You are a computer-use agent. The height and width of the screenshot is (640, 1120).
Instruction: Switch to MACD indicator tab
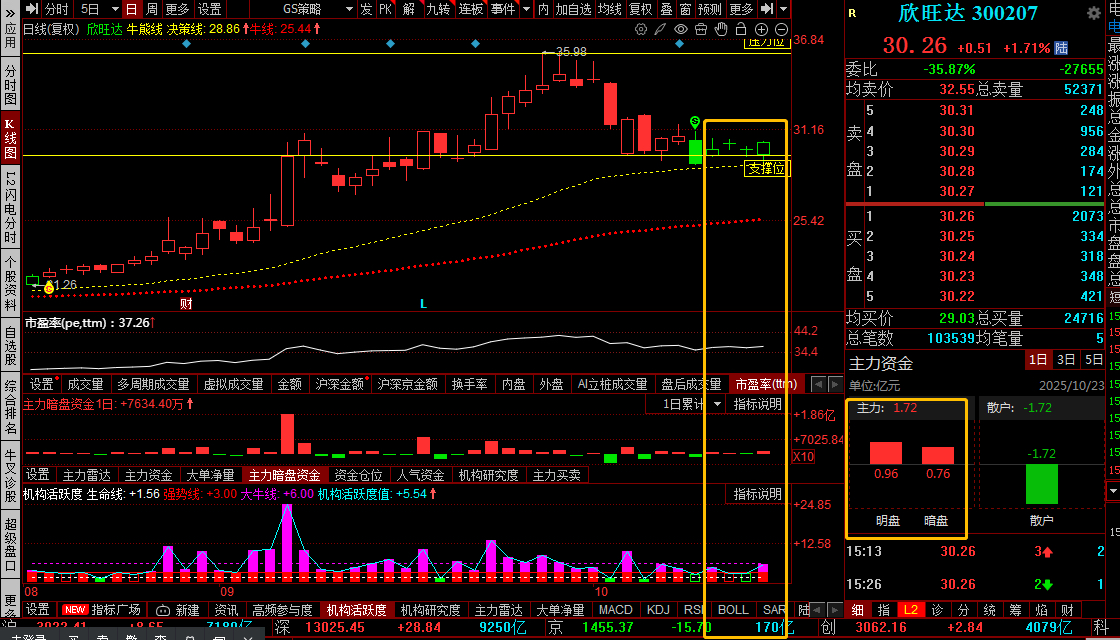tap(615, 610)
